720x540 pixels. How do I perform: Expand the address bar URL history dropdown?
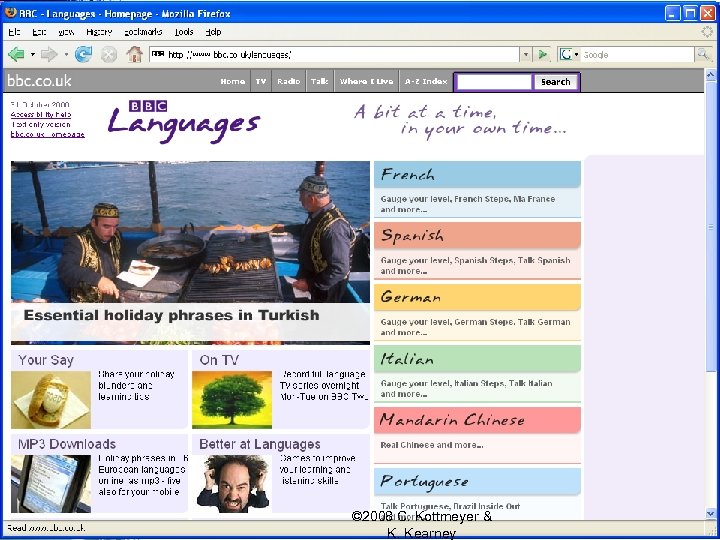coord(526,55)
